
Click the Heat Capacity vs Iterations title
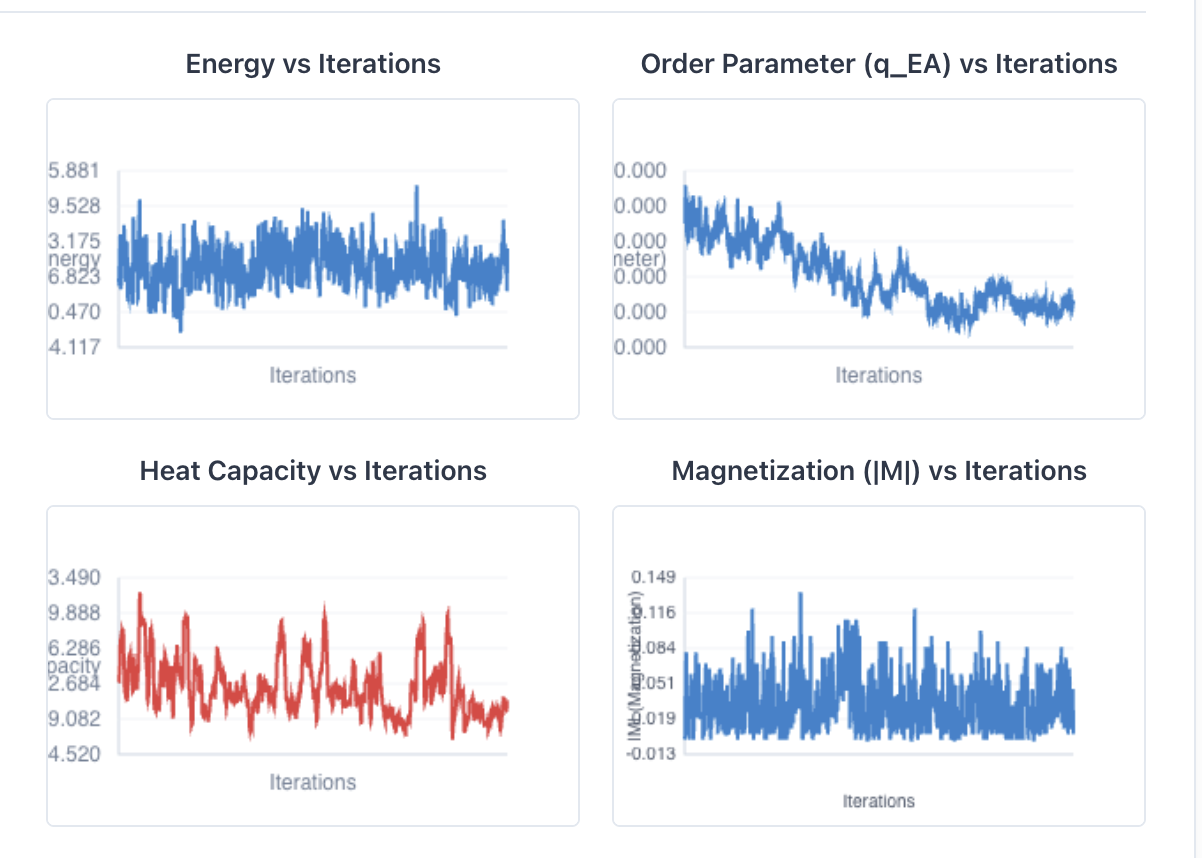click(x=313, y=471)
